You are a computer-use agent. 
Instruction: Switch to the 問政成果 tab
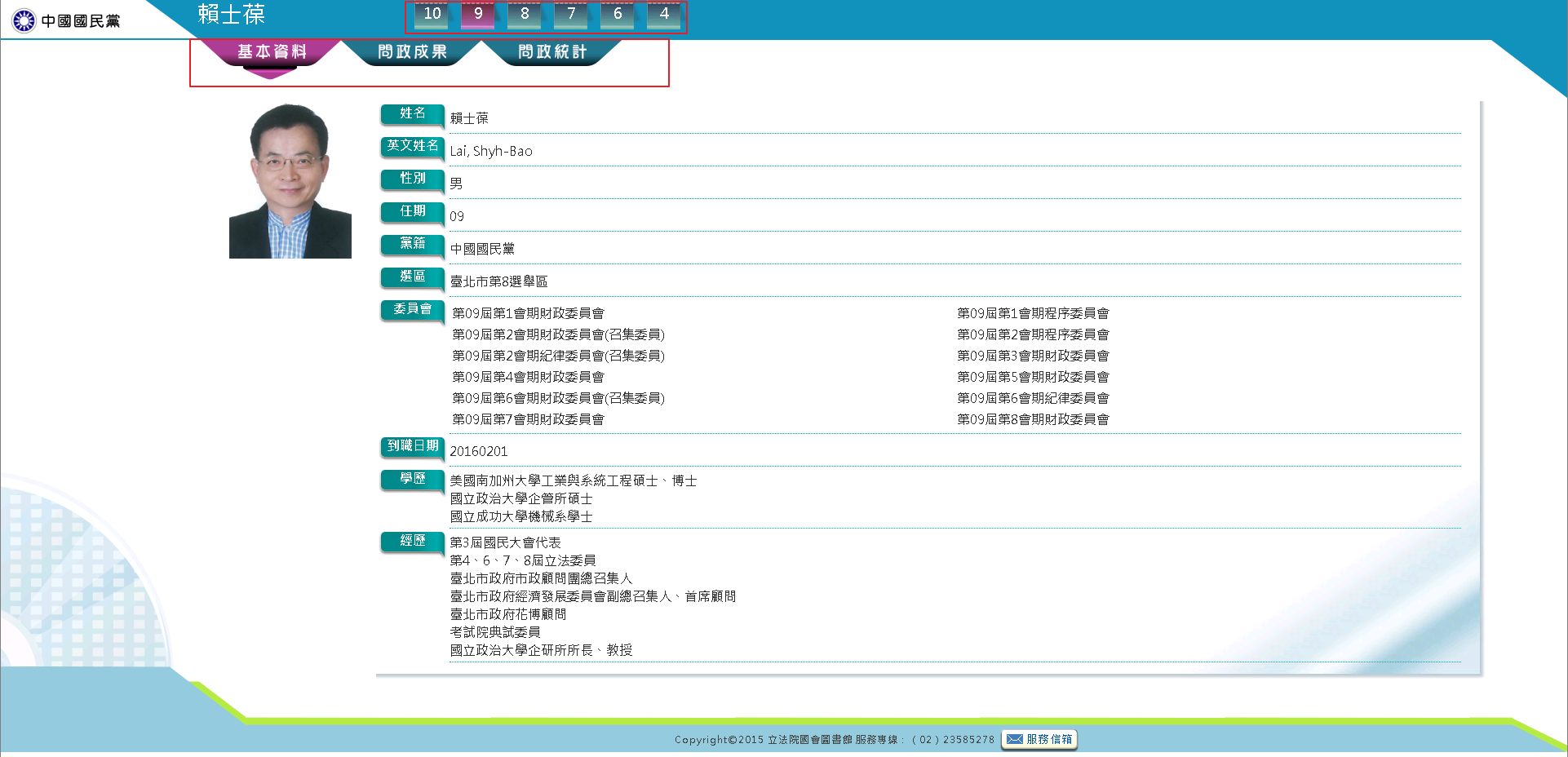coord(412,52)
